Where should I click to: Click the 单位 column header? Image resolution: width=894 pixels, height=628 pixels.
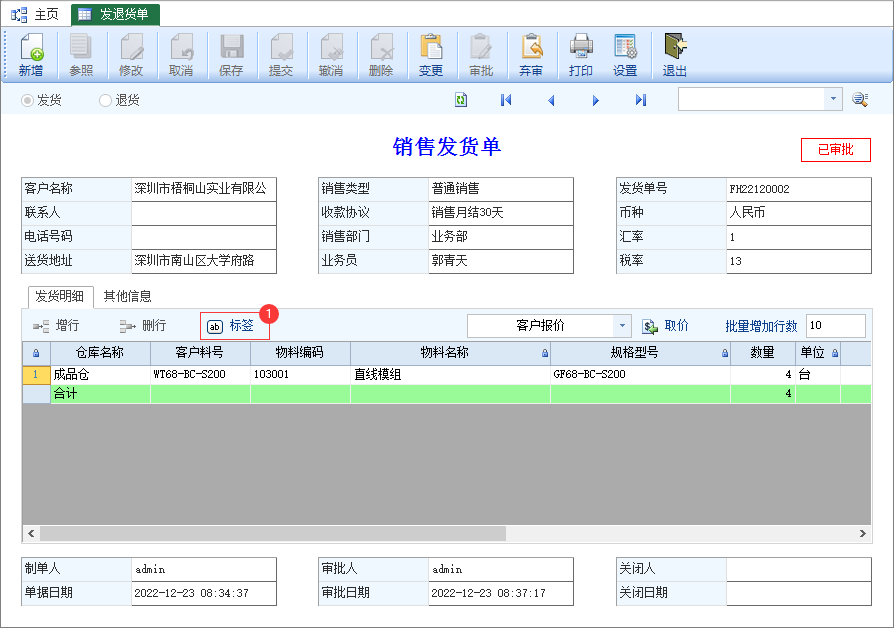click(818, 353)
